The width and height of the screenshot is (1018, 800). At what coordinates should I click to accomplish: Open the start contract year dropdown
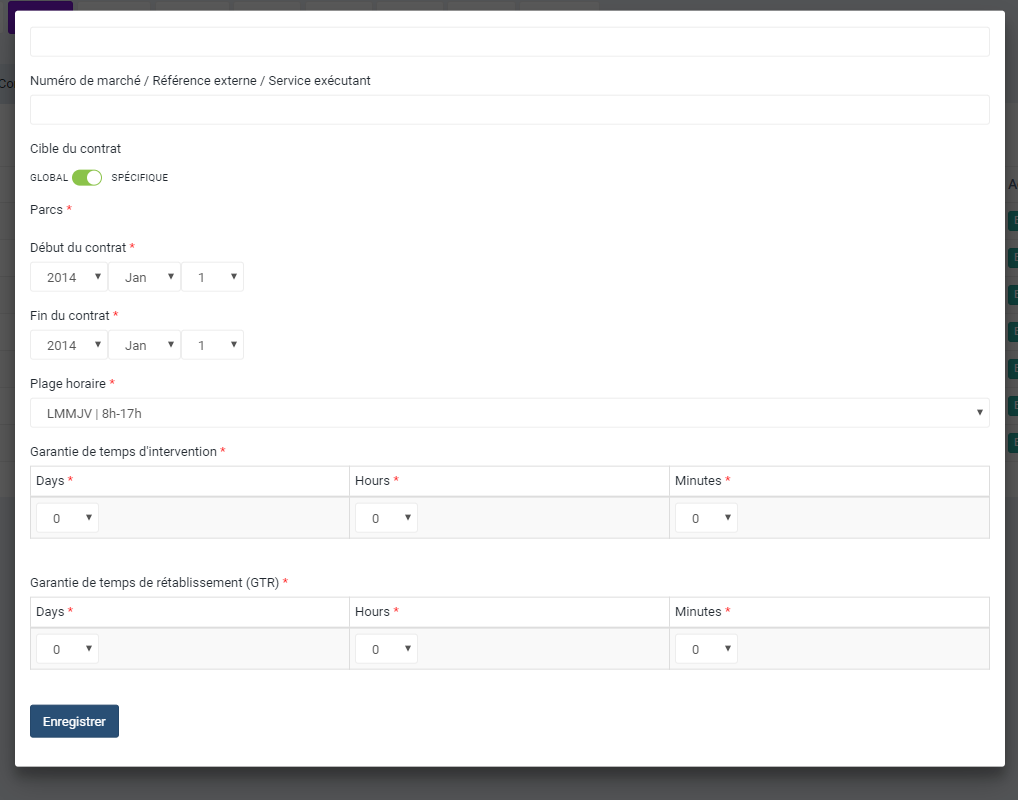(69, 277)
